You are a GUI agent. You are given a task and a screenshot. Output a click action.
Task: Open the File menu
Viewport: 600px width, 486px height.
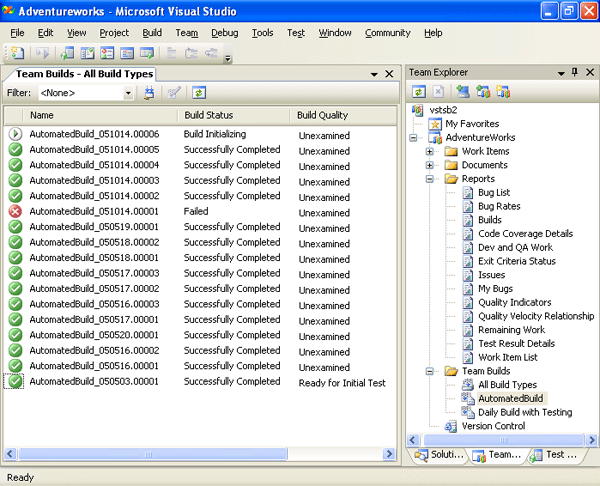pyautogui.click(x=17, y=33)
